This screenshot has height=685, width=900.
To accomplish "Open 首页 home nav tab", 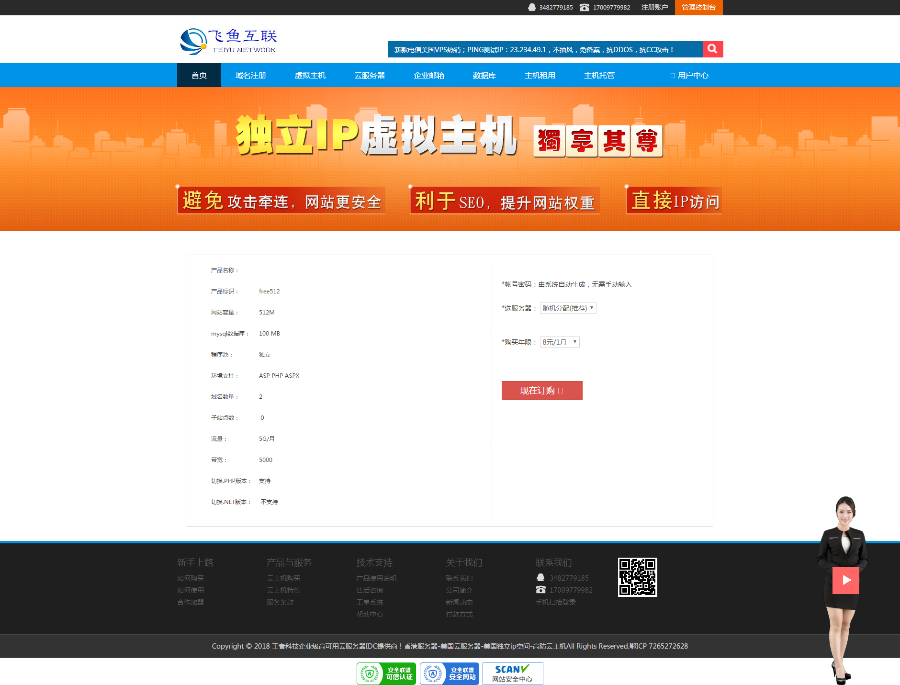I will [x=199, y=75].
